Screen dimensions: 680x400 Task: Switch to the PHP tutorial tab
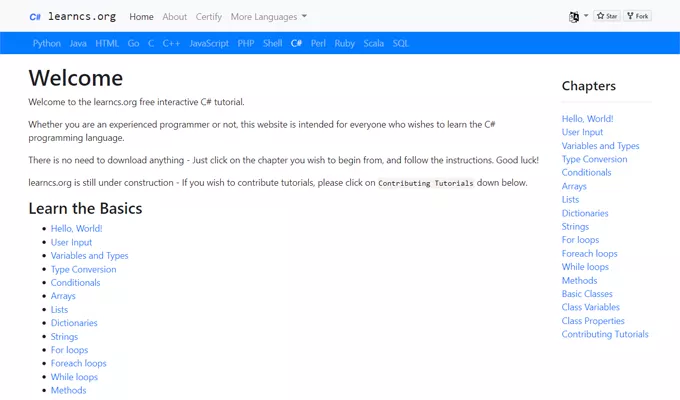point(246,43)
